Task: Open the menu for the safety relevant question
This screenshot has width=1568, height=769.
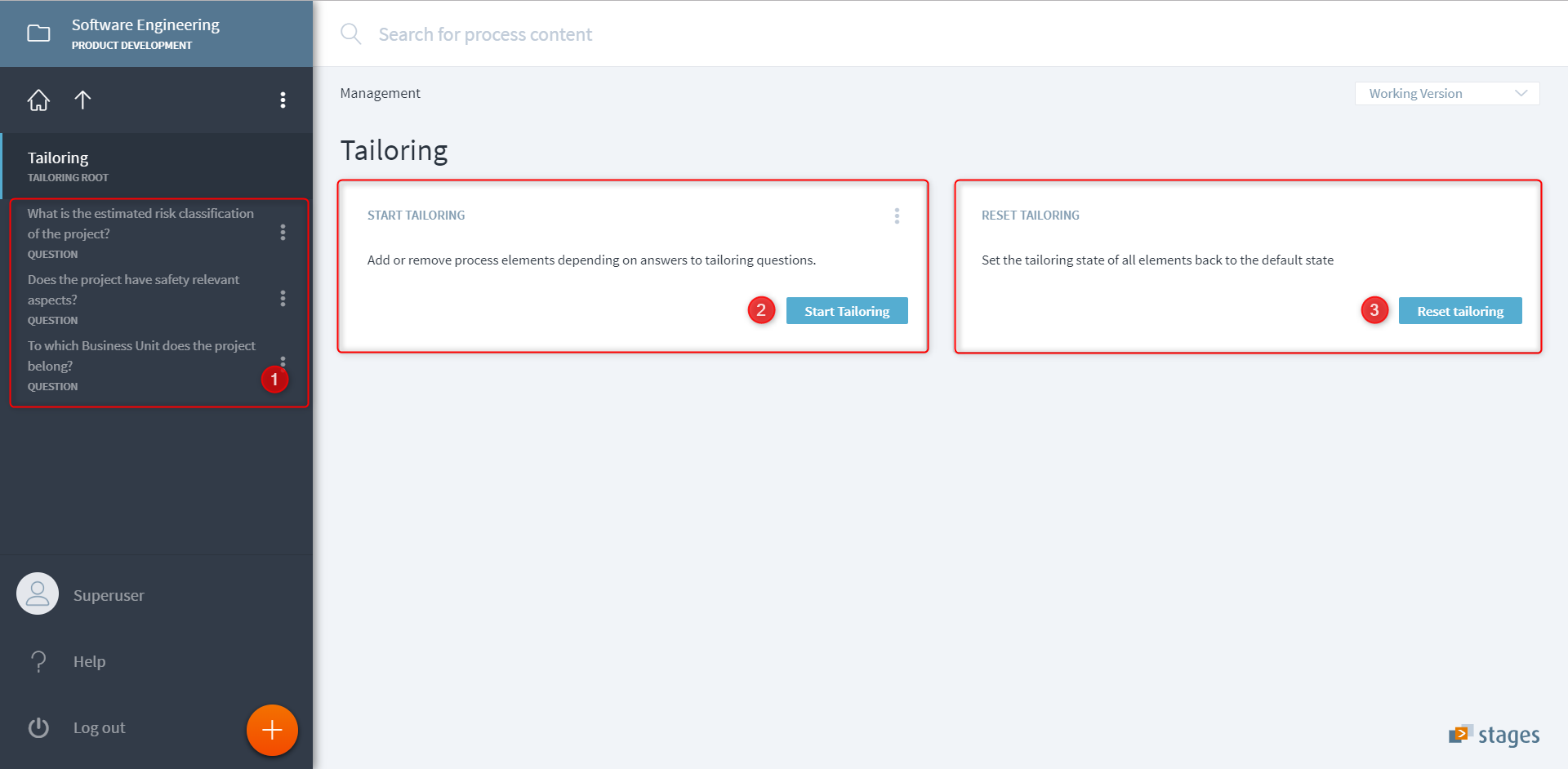Action: [283, 299]
